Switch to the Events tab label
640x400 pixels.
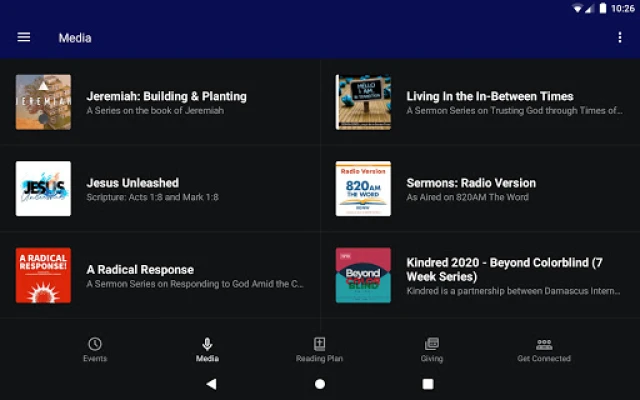95,359
